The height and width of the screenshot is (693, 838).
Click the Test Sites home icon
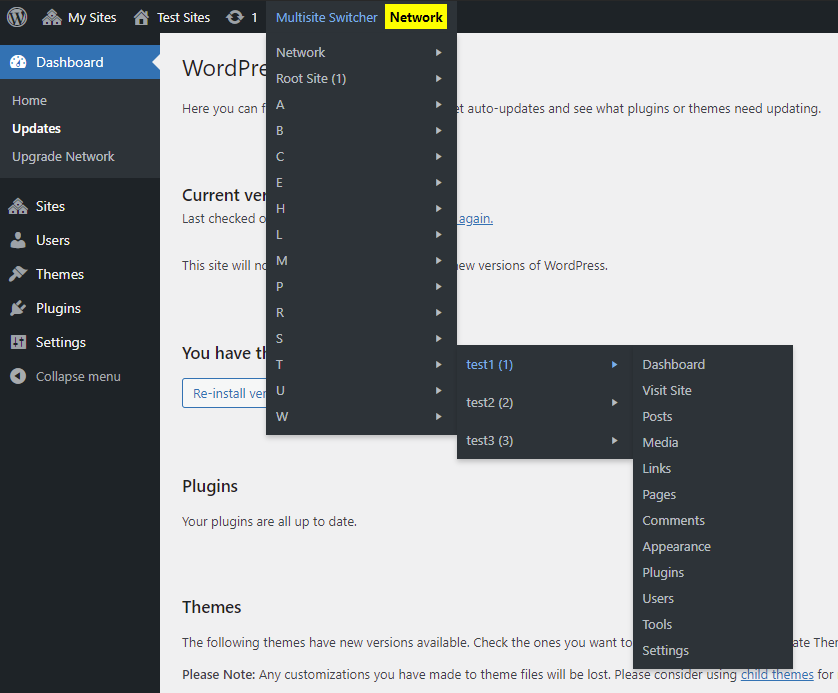(x=141, y=18)
